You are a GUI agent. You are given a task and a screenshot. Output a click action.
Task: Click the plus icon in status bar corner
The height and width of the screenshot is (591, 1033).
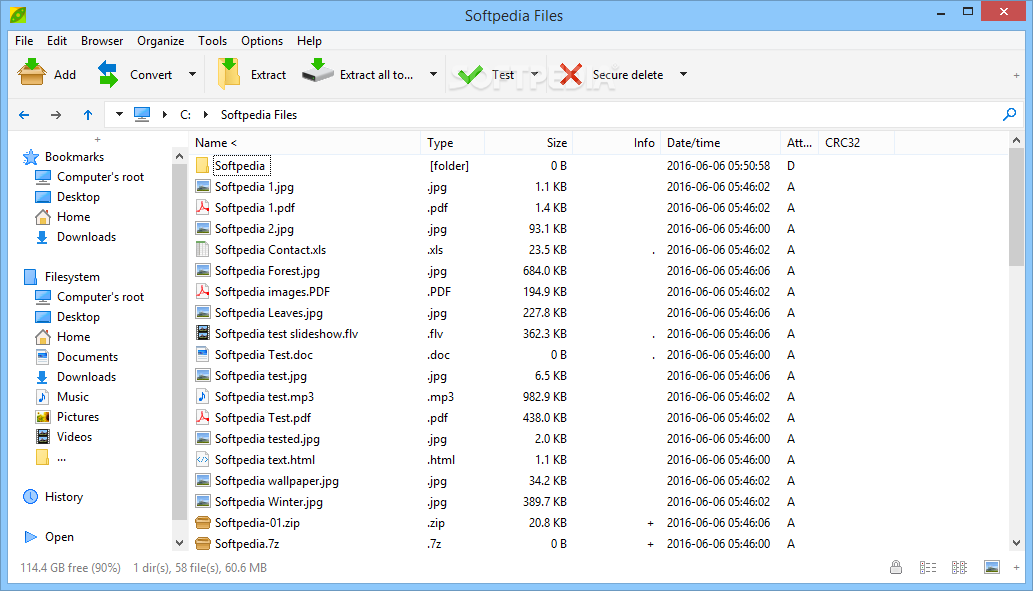1016,567
